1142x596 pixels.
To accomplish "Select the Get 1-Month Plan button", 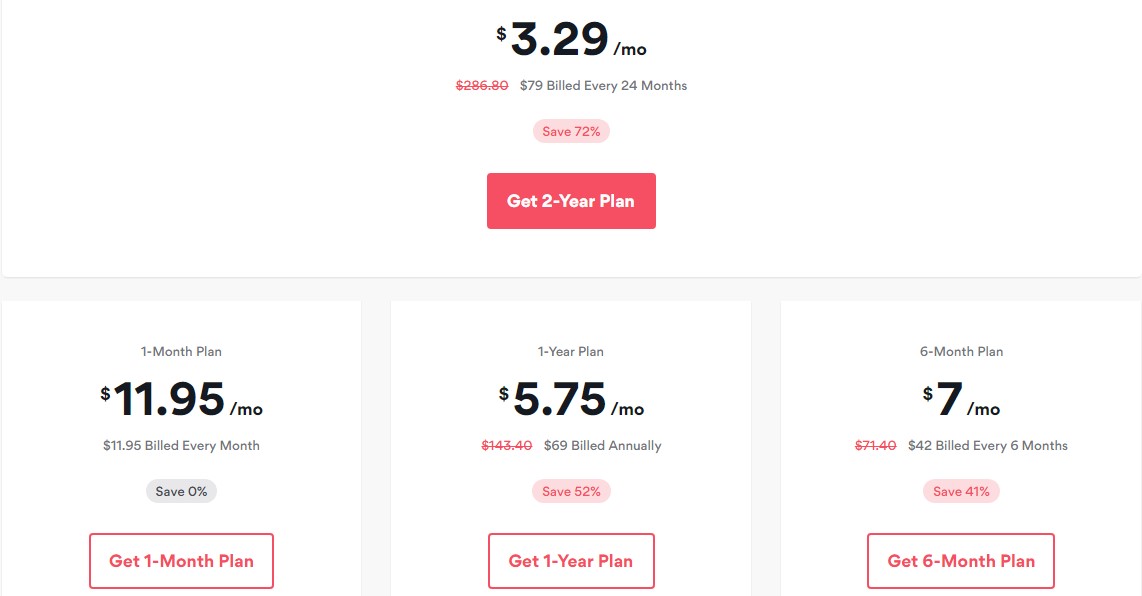I will click(x=181, y=561).
